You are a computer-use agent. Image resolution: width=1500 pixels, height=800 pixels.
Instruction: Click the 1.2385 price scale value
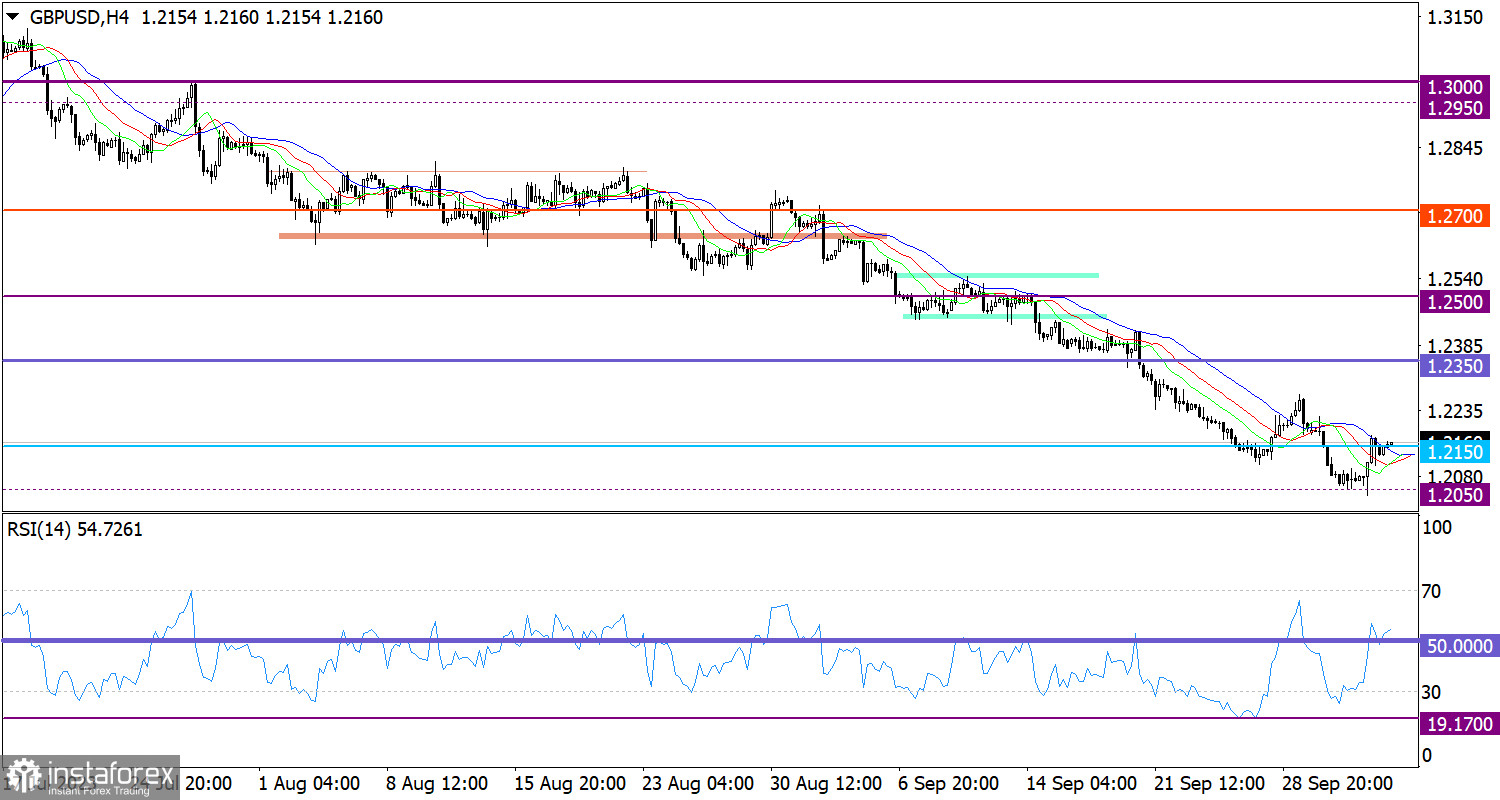click(x=1455, y=345)
